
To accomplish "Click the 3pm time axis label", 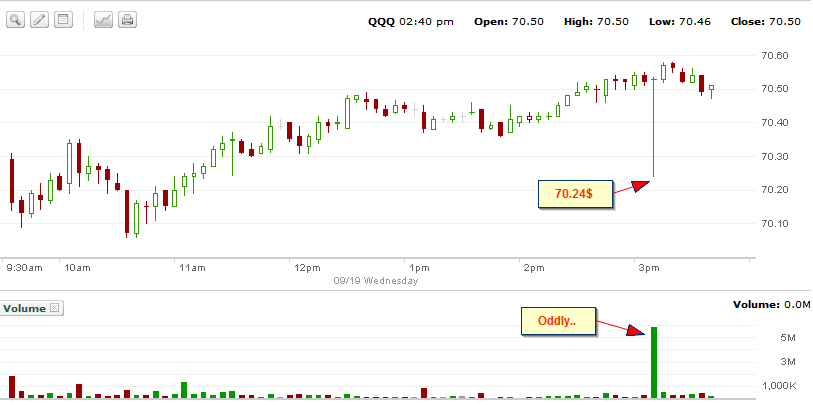I will [649, 268].
